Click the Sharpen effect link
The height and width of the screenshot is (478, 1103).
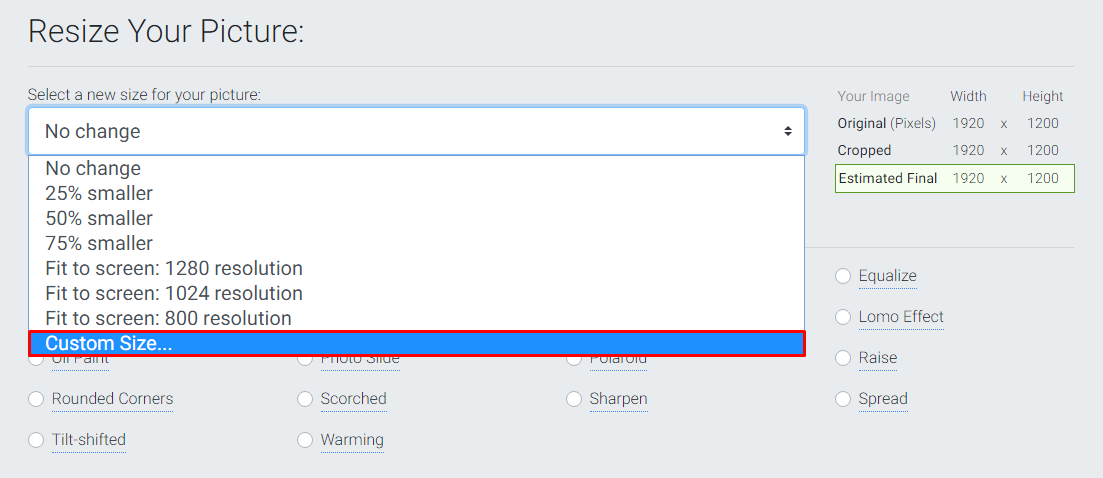[618, 399]
